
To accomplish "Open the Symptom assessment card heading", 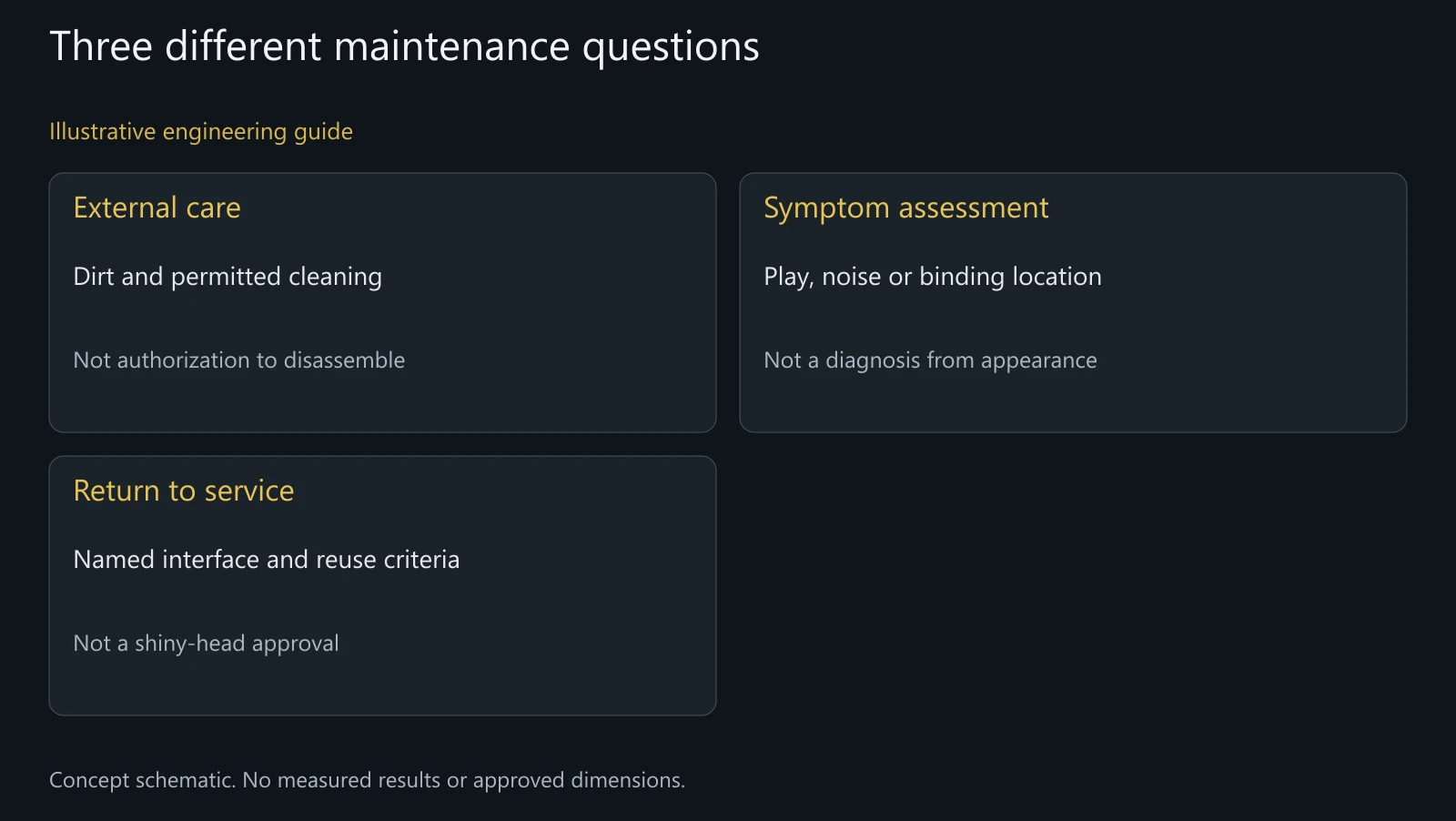I will (x=905, y=208).
